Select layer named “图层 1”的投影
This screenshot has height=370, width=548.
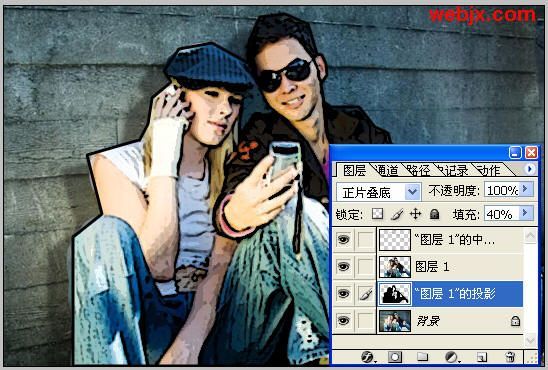[x=454, y=294]
